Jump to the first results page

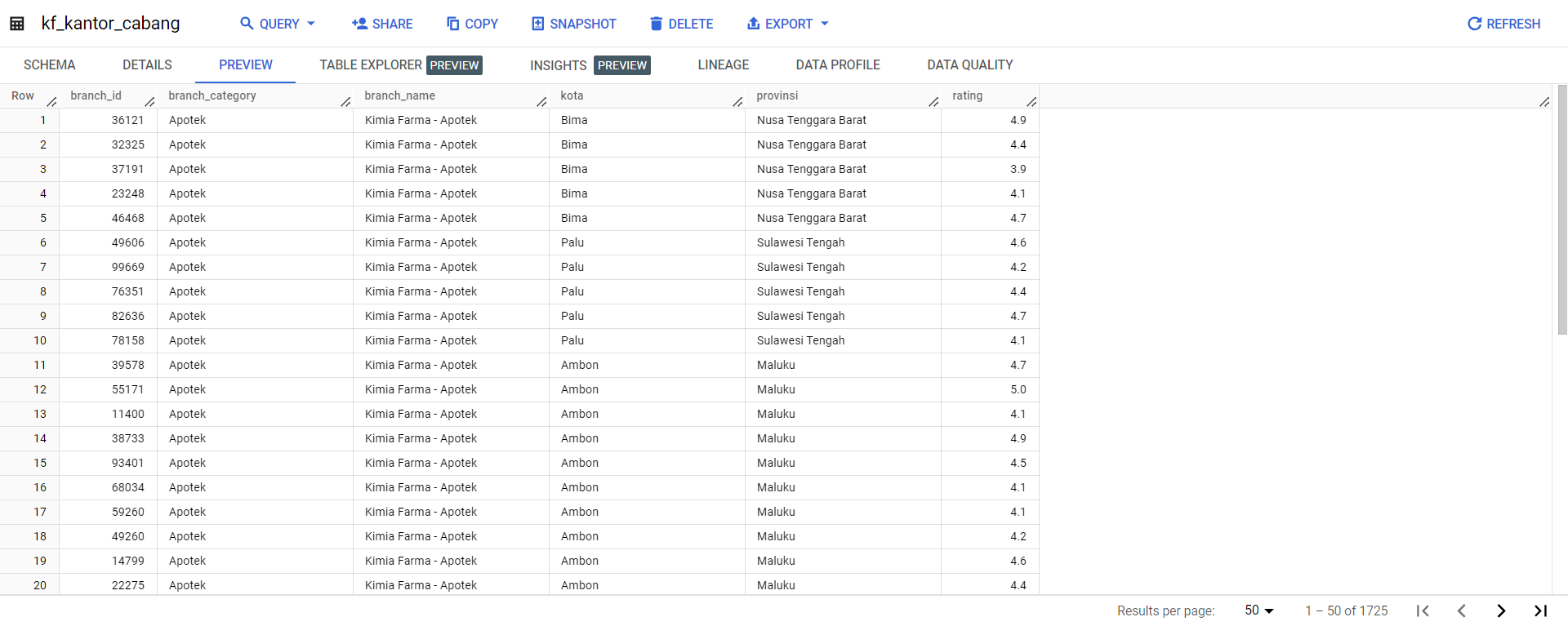[1423, 610]
